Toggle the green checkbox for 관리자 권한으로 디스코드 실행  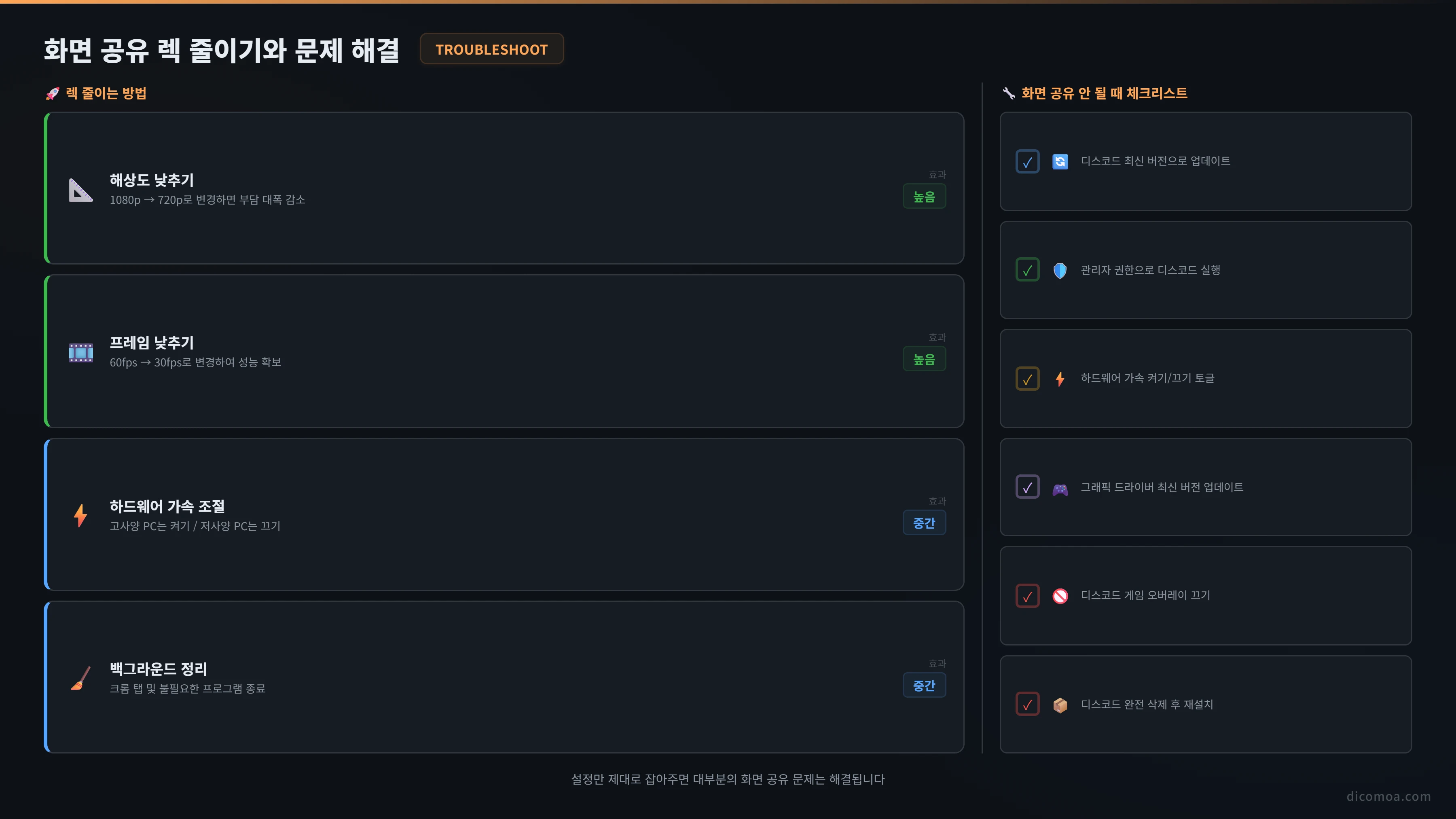click(x=1028, y=270)
